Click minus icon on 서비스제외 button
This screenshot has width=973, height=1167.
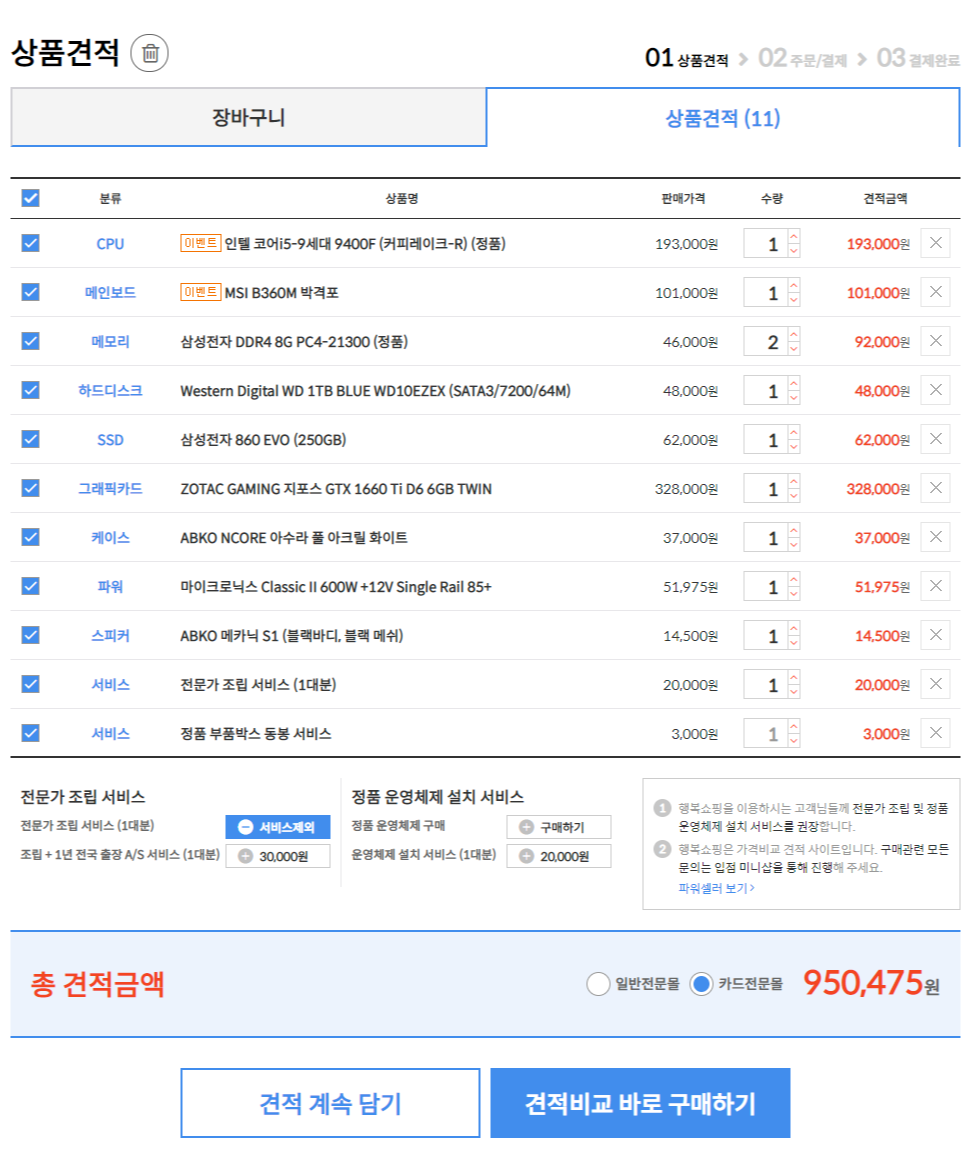click(x=246, y=827)
